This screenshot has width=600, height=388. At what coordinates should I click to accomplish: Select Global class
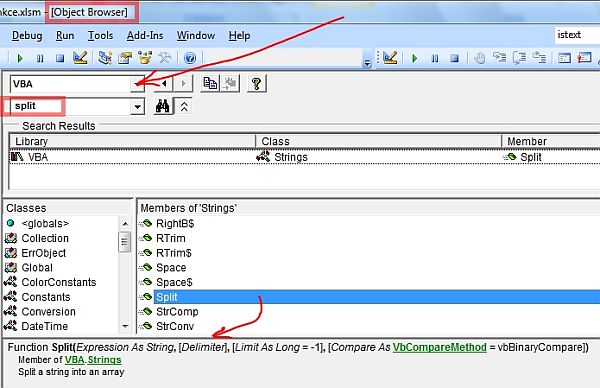click(x=37, y=267)
